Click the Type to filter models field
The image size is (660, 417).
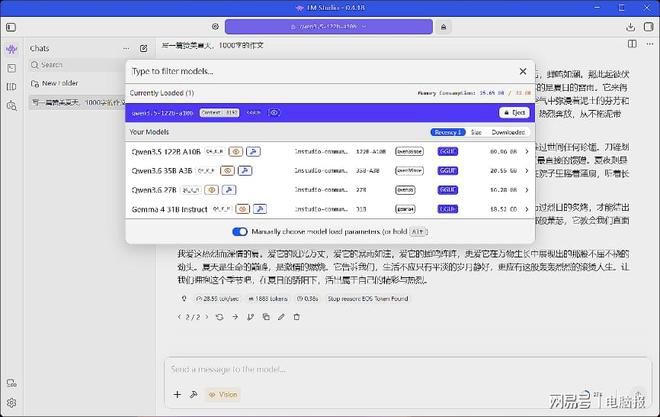point(320,72)
